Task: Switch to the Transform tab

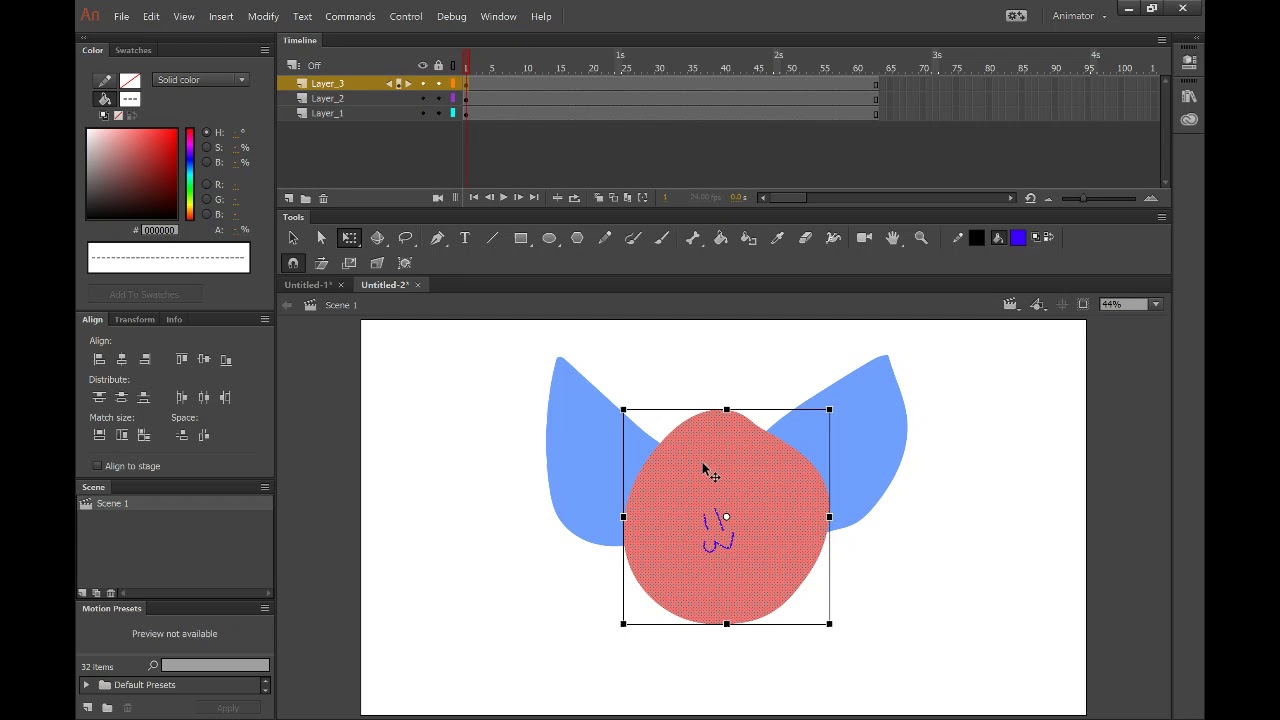Action: 134,319
